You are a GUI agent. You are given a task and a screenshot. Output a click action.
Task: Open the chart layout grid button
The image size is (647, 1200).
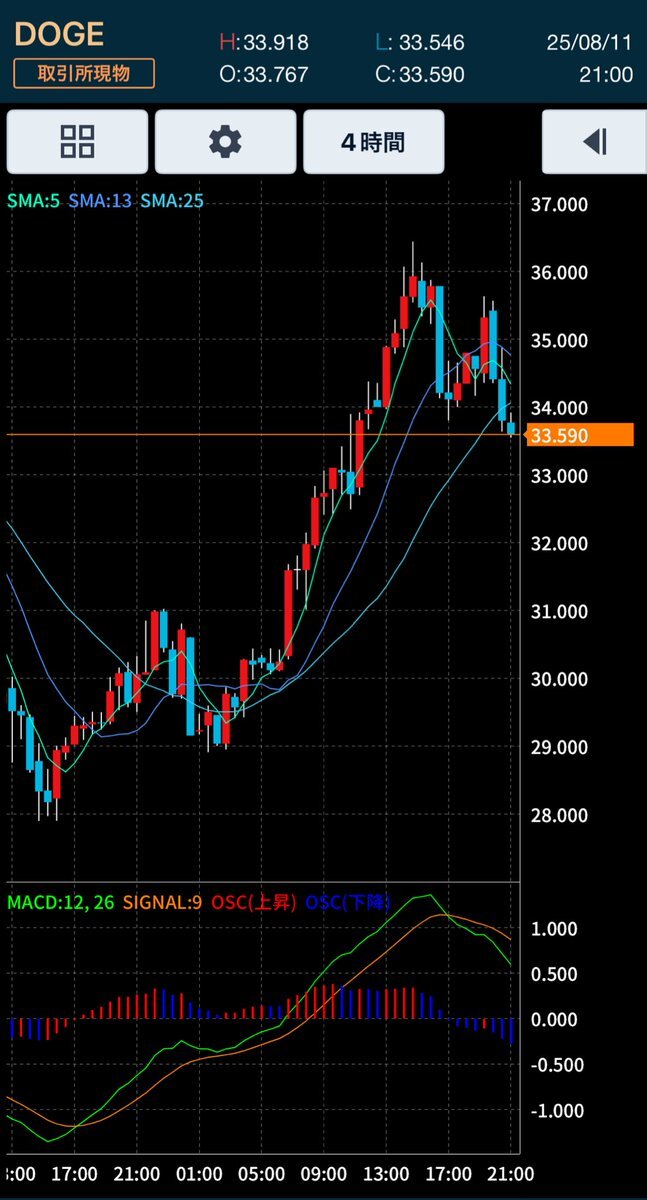(x=77, y=142)
